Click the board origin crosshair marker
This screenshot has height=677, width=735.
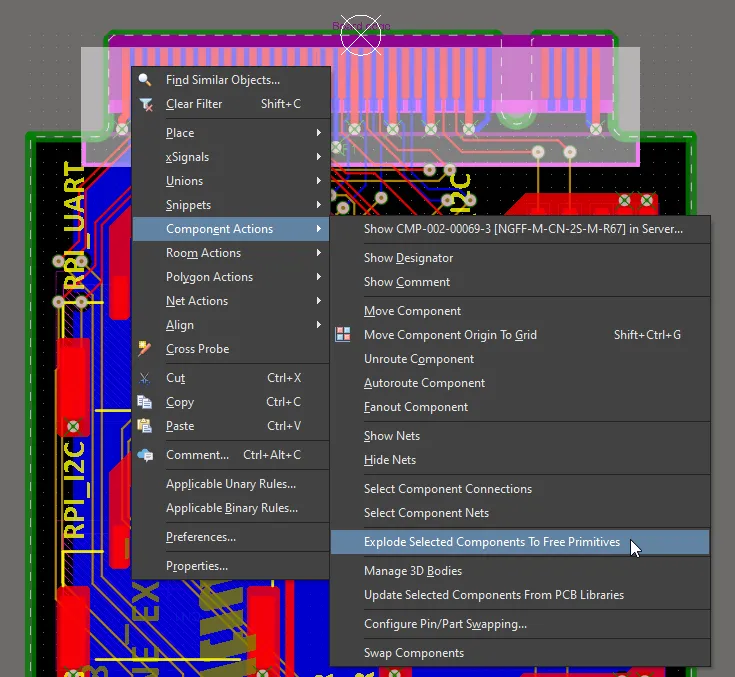360,35
